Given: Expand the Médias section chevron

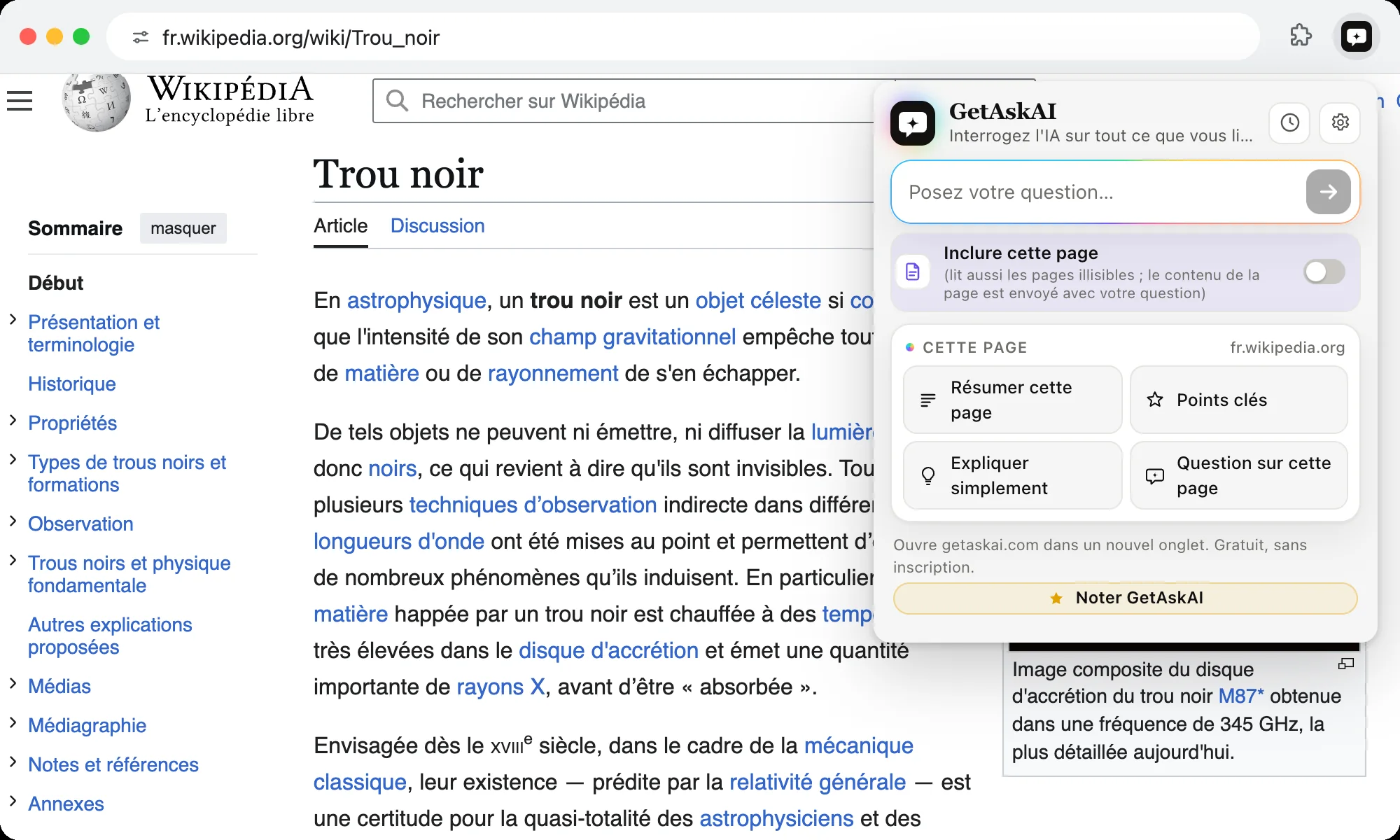Looking at the screenshot, I should click(13, 684).
